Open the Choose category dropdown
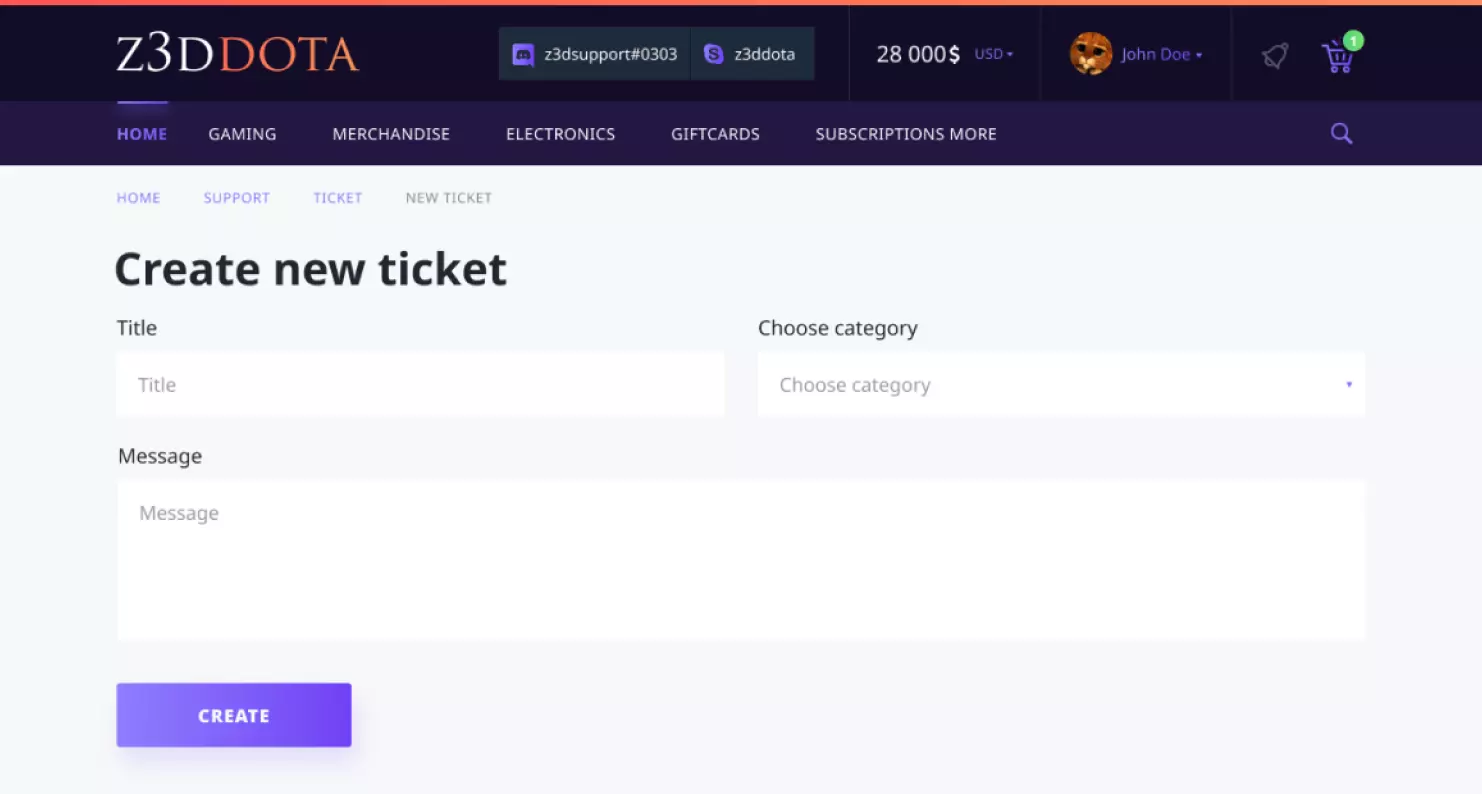The image size is (1482, 794). click(1061, 385)
